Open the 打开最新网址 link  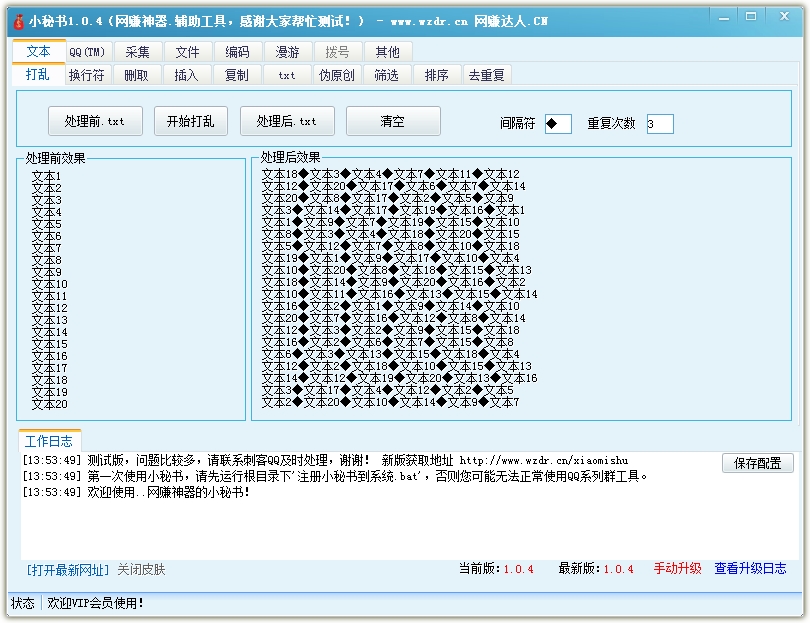[x=68, y=570]
